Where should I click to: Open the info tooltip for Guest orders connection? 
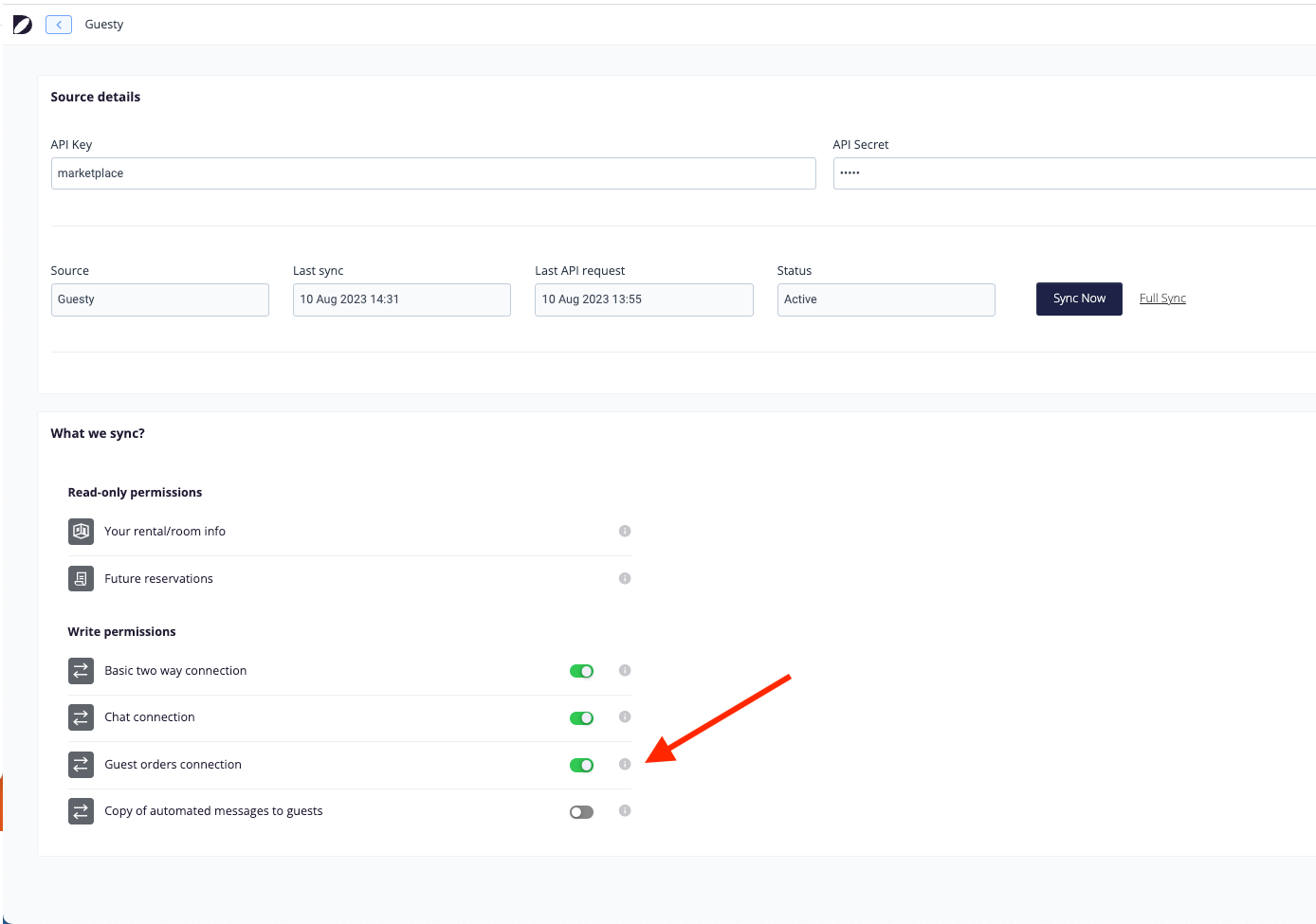pyautogui.click(x=624, y=765)
